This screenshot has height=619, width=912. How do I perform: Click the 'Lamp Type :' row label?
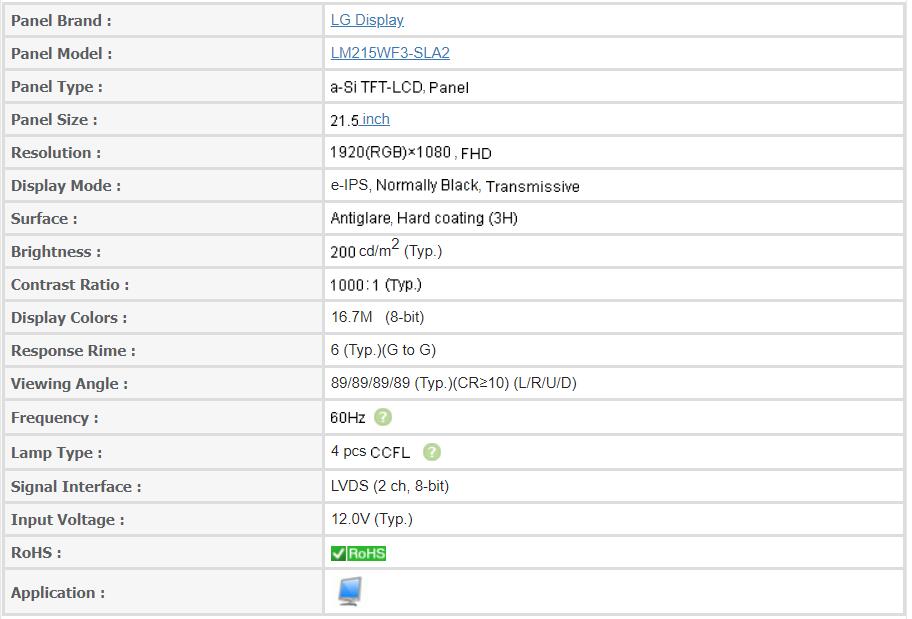(57, 453)
